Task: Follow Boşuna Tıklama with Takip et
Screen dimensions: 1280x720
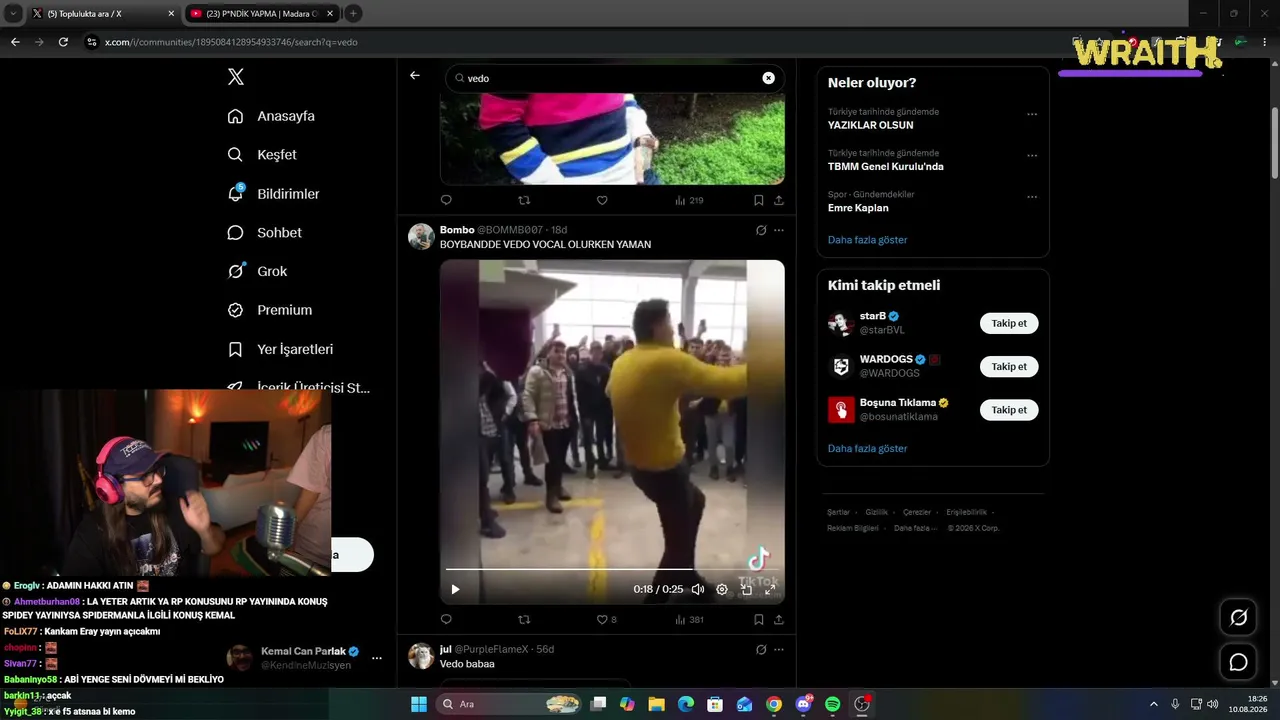Action: tap(1009, 410)
